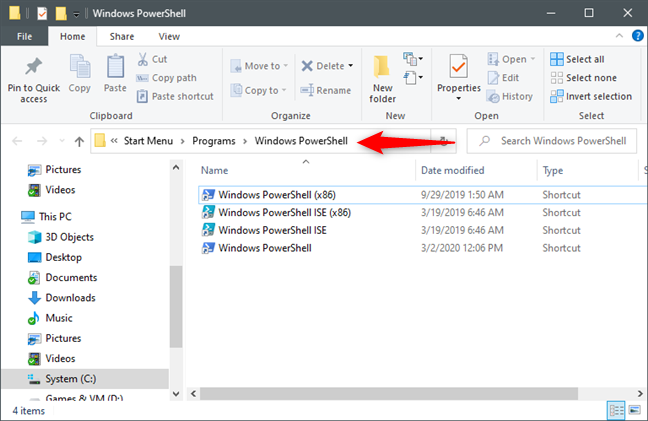Viewport: 648px width, 421px height.
Task: Click Start Menu in the address bar
Action: (x=148, y=141)
